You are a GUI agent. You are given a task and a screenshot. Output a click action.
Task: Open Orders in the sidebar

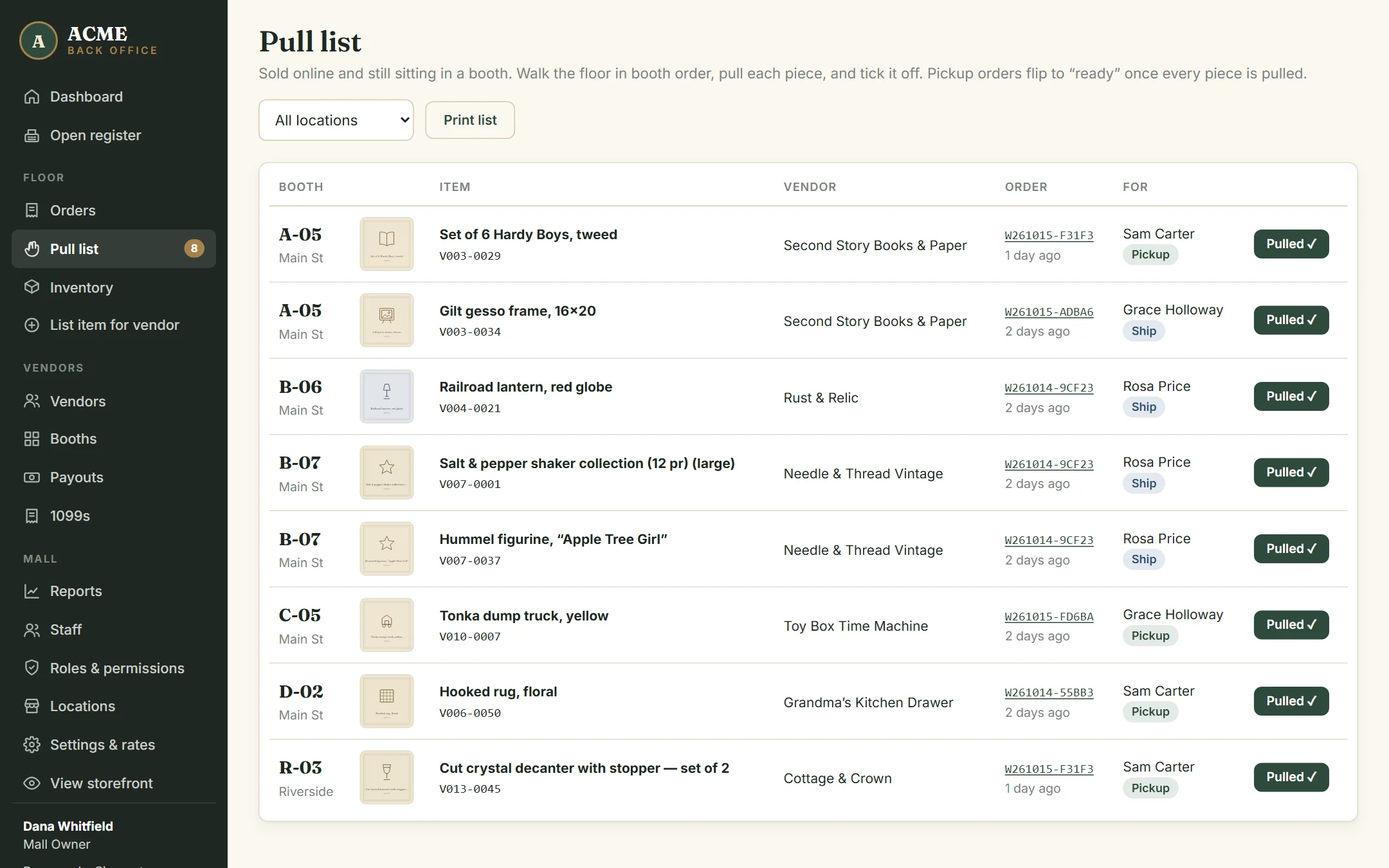click(114, 210)
